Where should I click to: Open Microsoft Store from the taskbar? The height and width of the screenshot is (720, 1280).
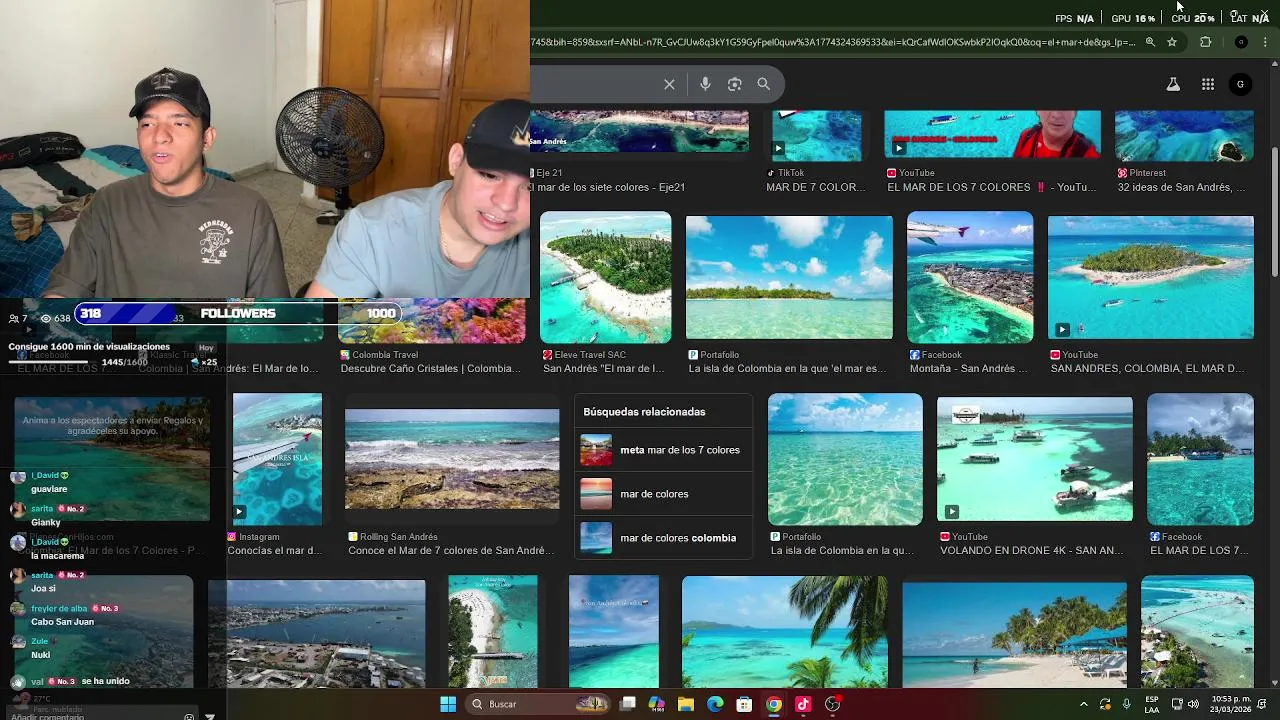pyautogui.click(x=744, y=704)
